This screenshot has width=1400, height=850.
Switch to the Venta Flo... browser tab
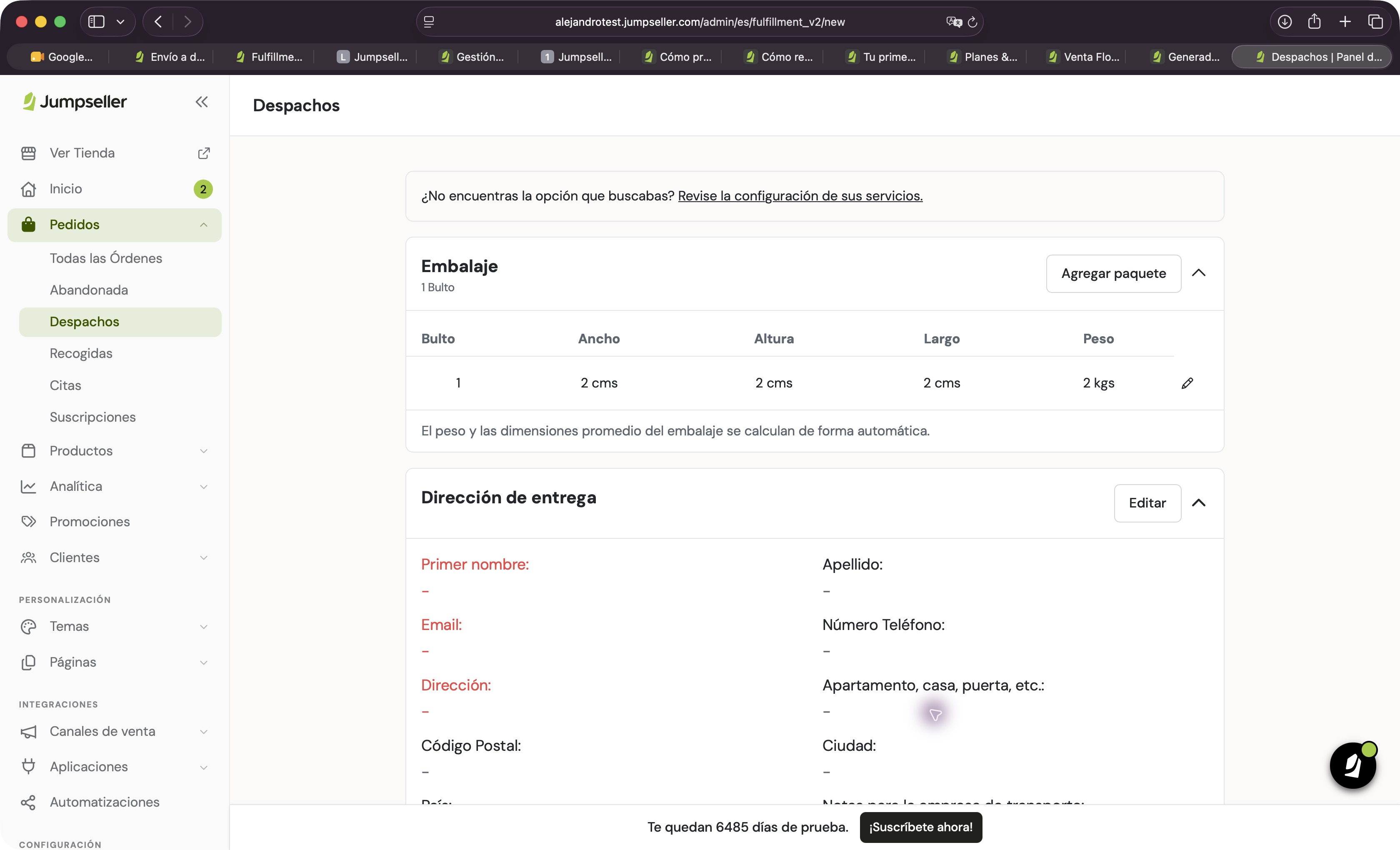tap(1083, 57)
